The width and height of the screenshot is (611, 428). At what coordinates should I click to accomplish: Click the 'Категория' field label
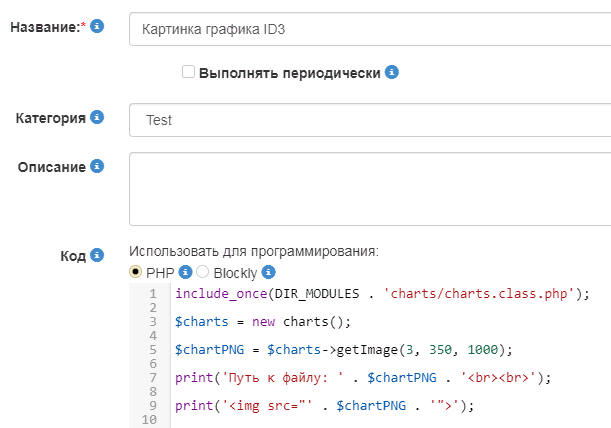pos(51,118)
